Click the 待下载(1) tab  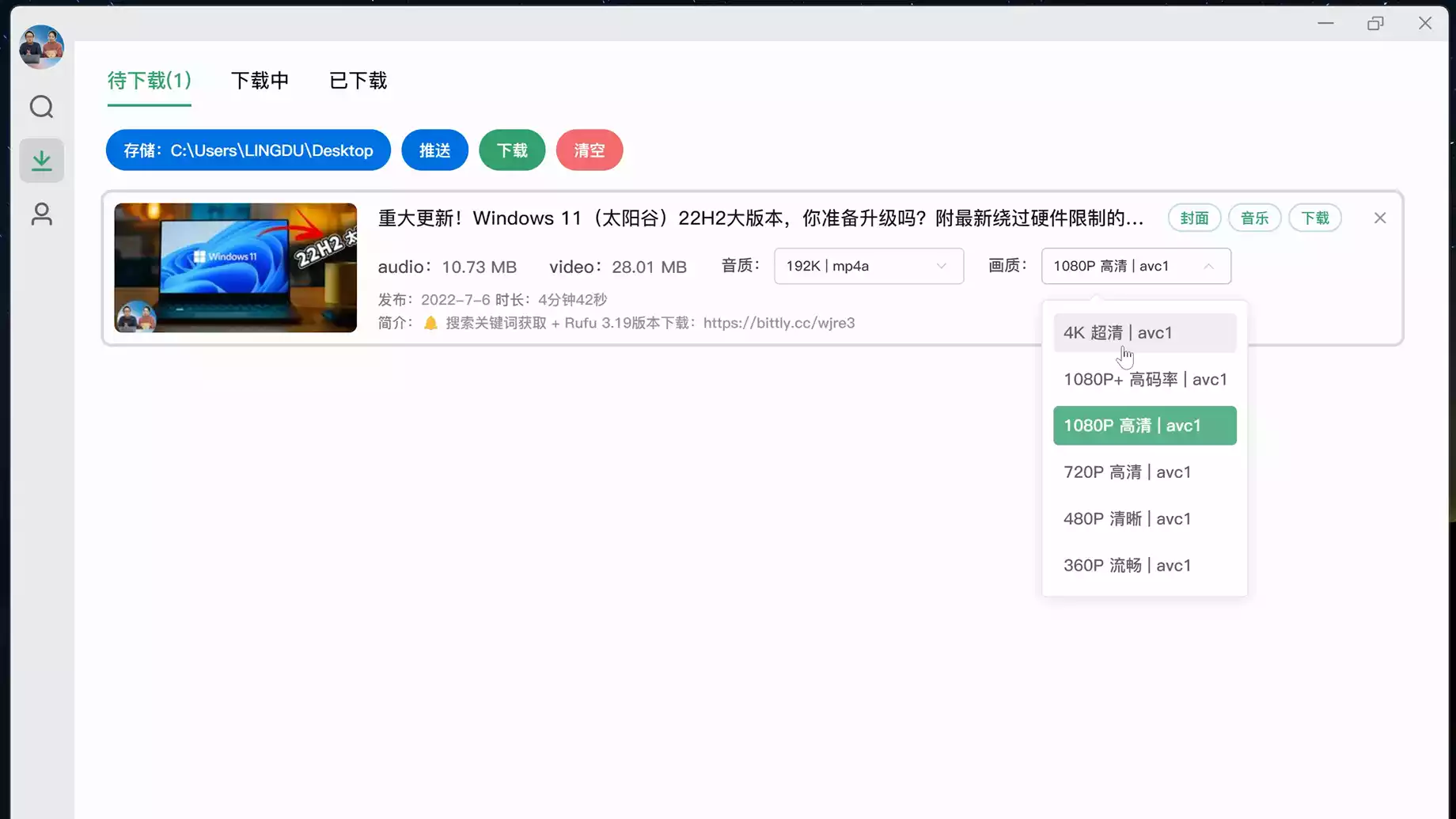tap(149, 81)
